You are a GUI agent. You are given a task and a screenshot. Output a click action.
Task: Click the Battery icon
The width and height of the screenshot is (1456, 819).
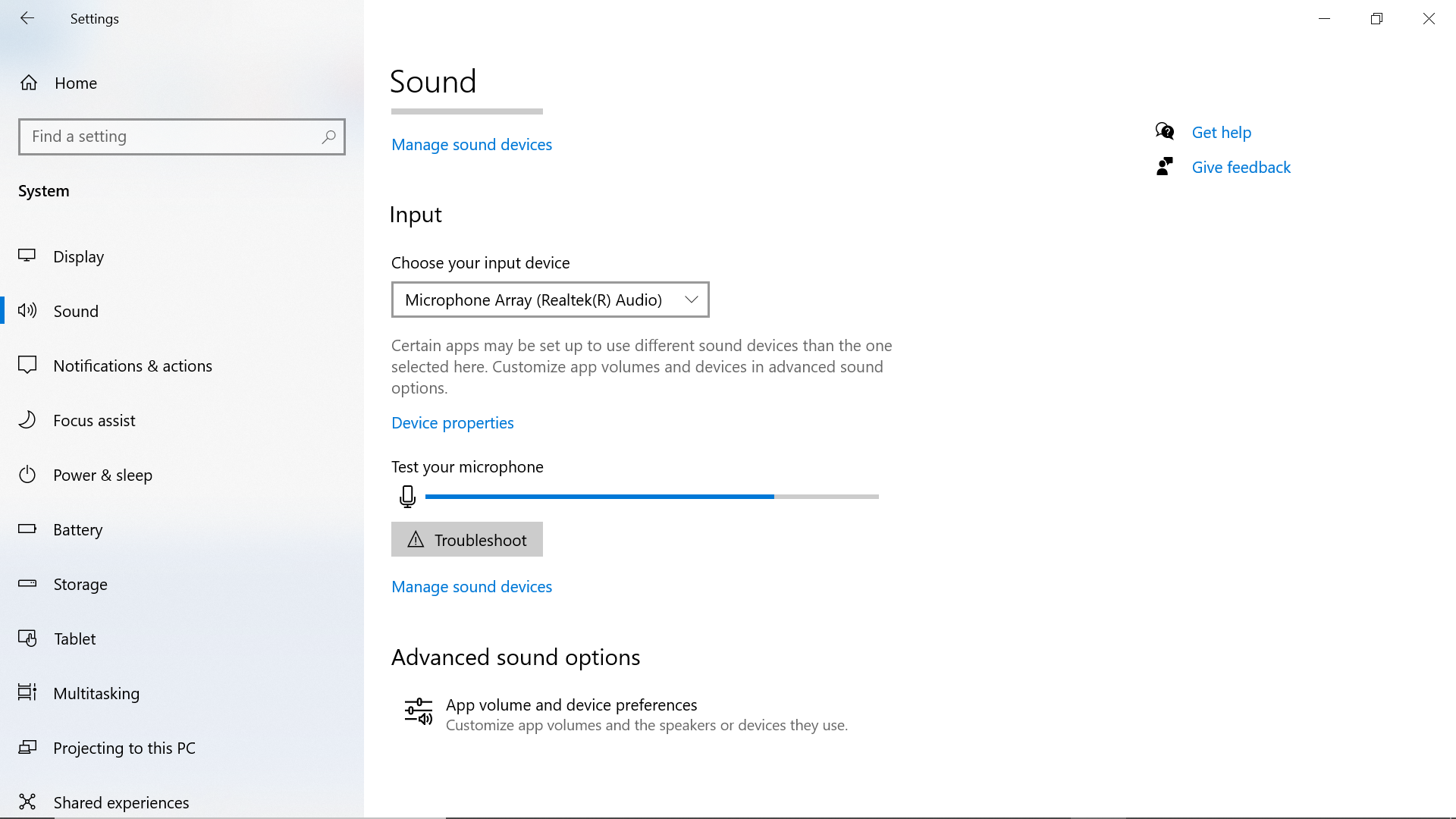27,529
